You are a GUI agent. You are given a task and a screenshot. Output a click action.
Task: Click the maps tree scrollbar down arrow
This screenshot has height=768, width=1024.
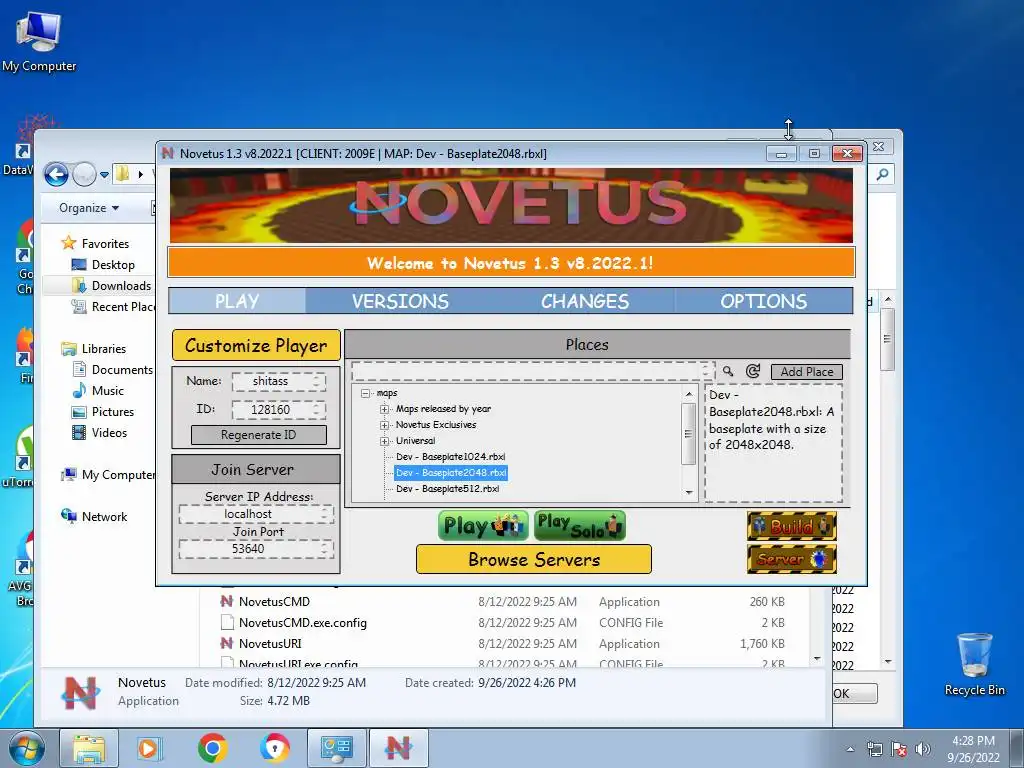(688, 493)
